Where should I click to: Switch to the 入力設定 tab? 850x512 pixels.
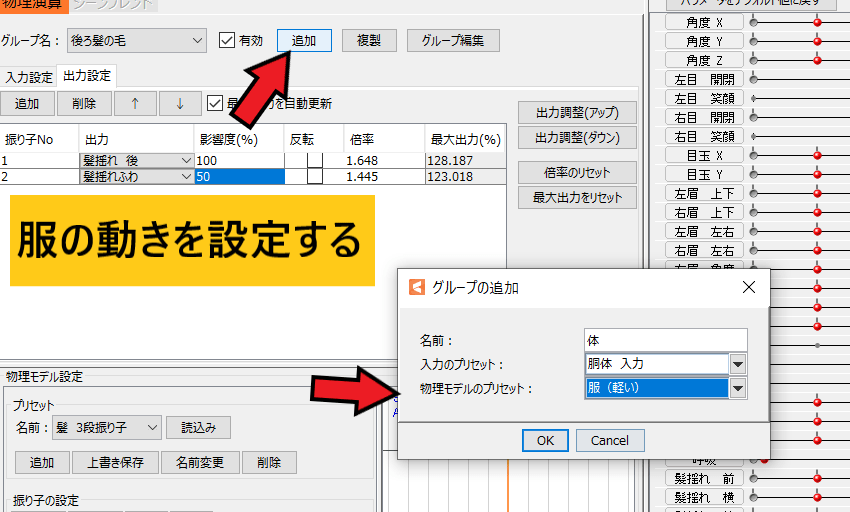coord(29,77)
